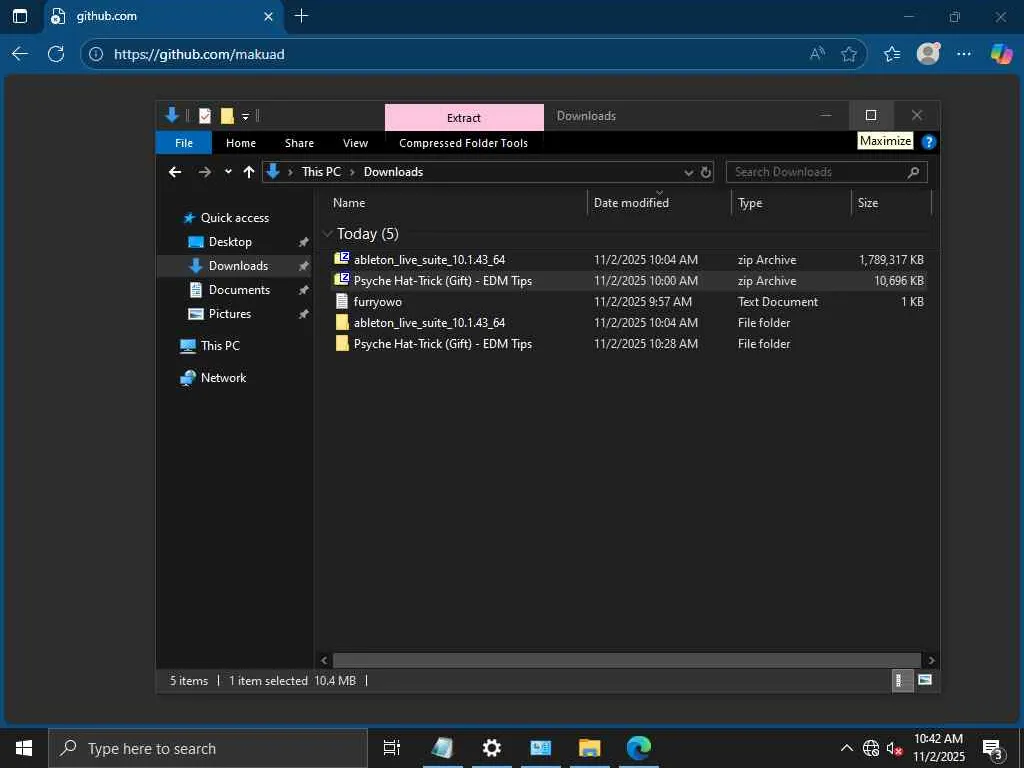Go back in Edge browser
The image size is (1024, 768).
point(20,54)
